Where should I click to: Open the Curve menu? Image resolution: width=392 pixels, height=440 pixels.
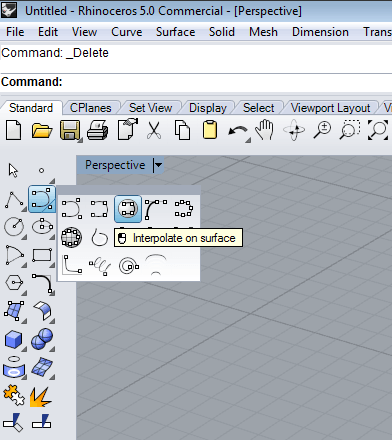coord(126,32)
